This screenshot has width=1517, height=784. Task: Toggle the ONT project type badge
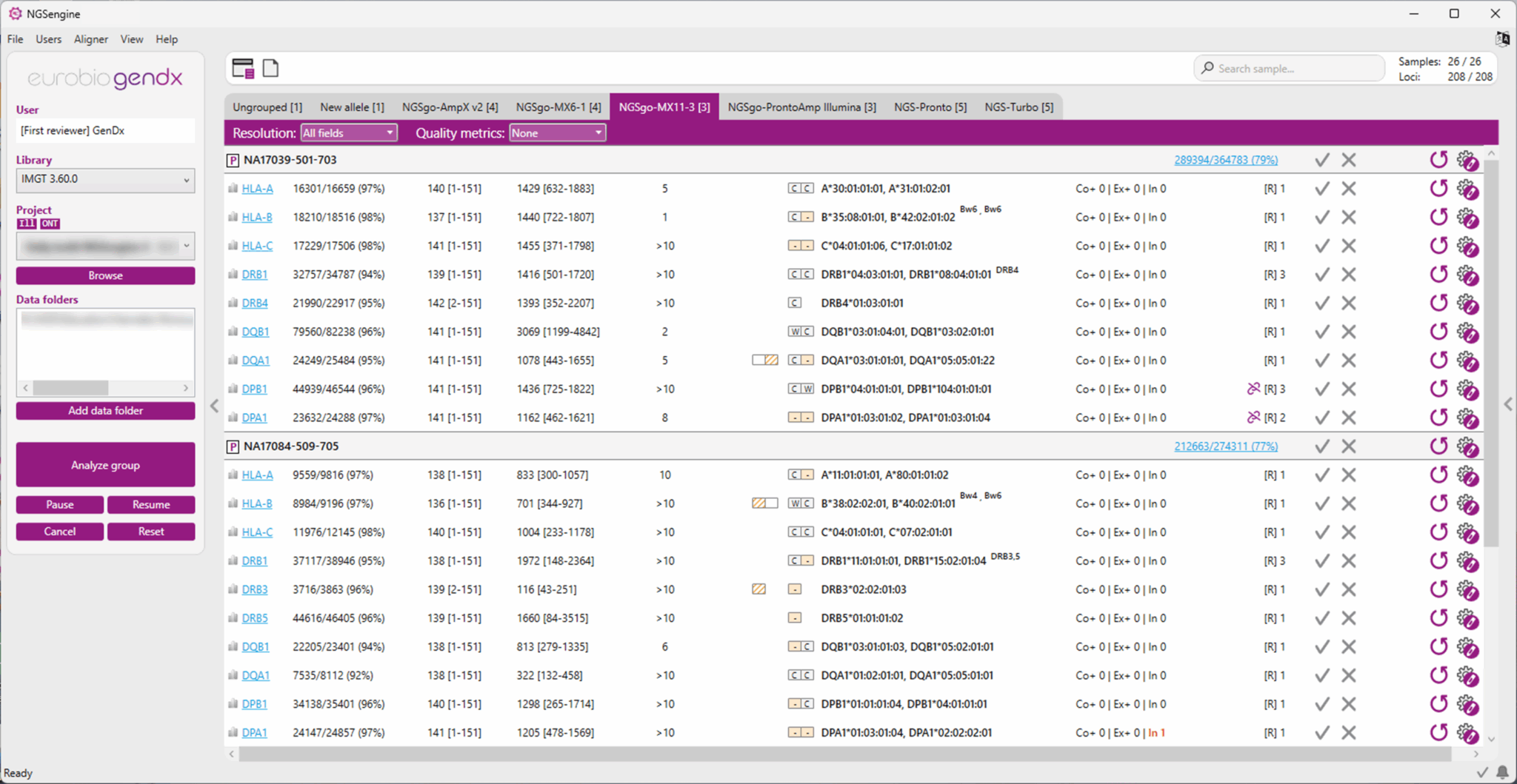(50, 224)
